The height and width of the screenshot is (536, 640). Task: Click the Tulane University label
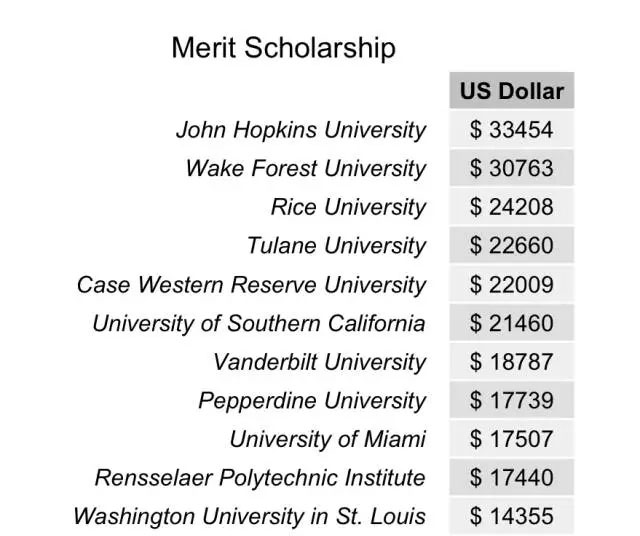(x=336, y=246)
